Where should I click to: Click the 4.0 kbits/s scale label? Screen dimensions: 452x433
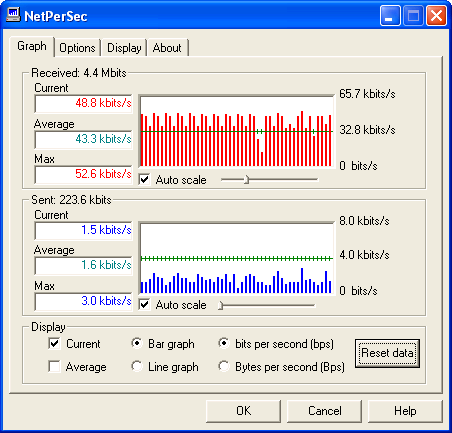point(364,255)
